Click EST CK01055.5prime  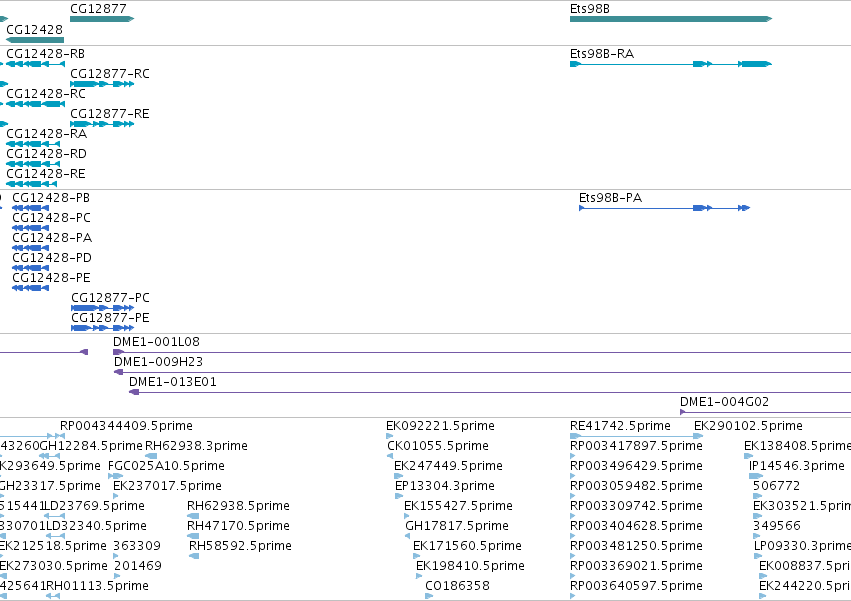(x=437, y=446)
